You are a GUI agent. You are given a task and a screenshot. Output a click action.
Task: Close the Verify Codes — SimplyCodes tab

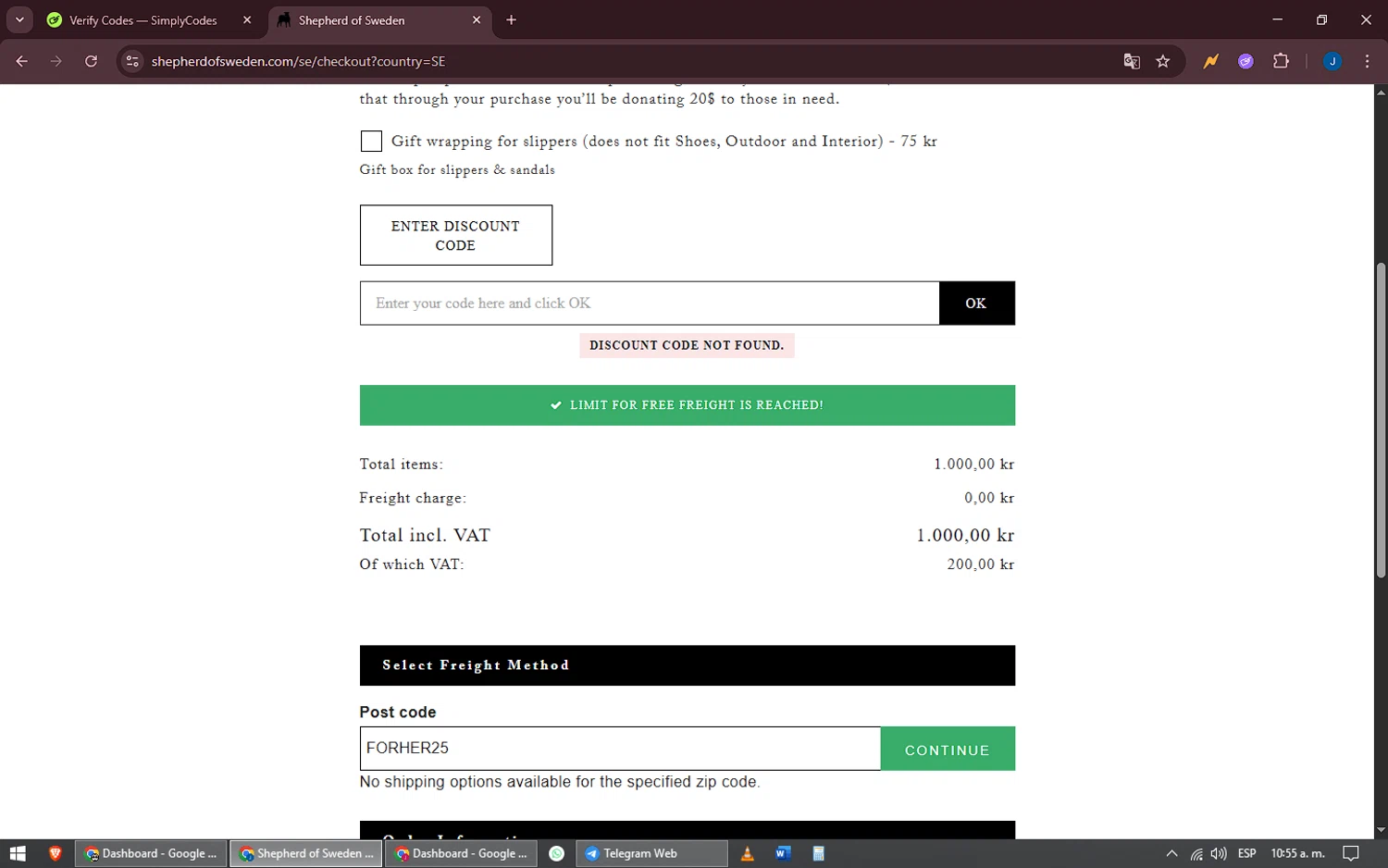[x=247, y=20]
